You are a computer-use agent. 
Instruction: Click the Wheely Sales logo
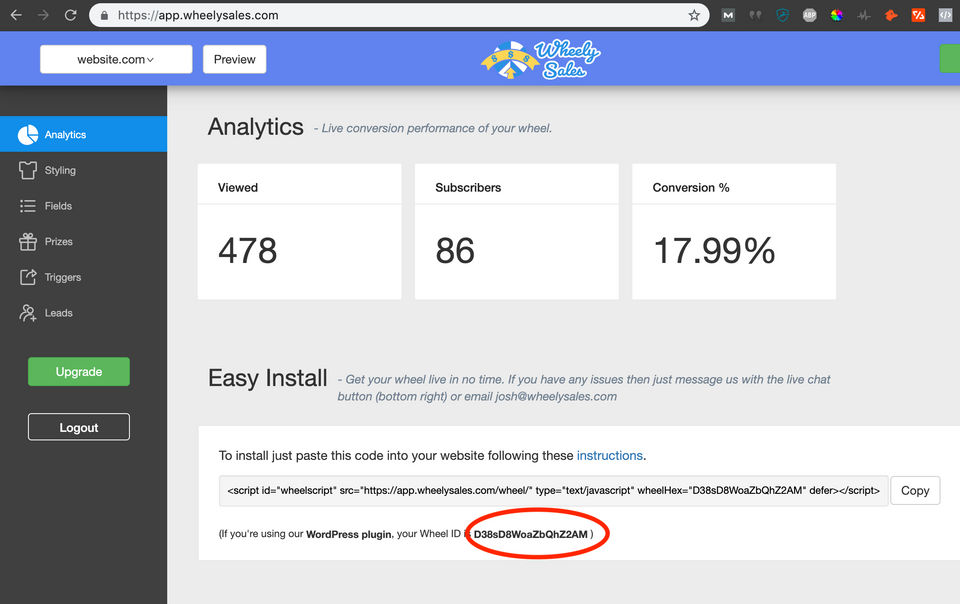(x=541, y=59)
